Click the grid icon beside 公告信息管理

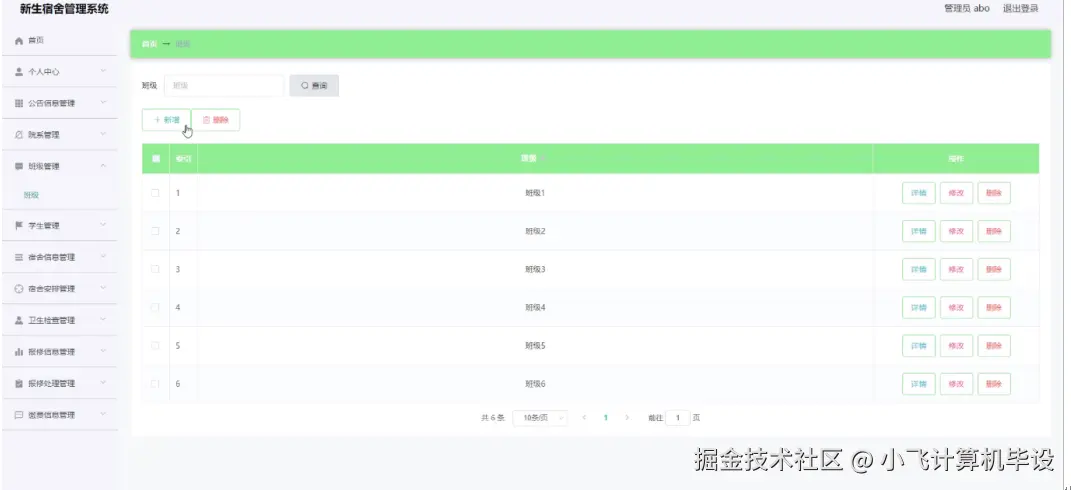(19, 103)
